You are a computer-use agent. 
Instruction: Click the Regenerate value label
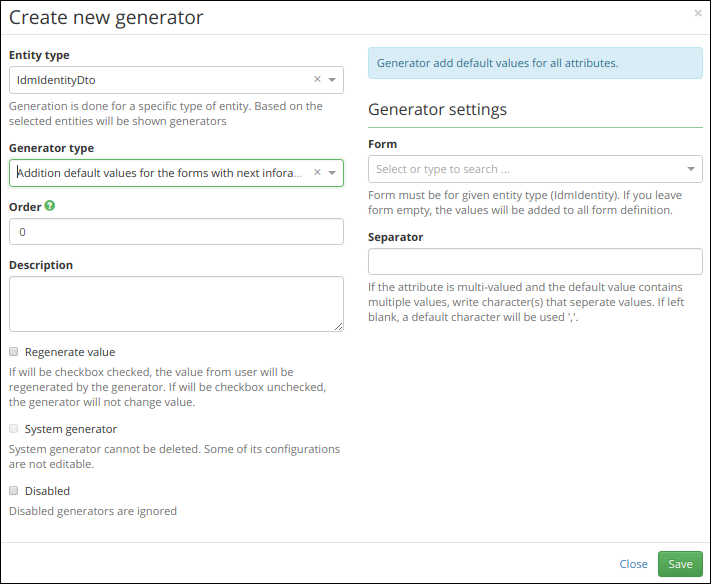coord(70,352)
